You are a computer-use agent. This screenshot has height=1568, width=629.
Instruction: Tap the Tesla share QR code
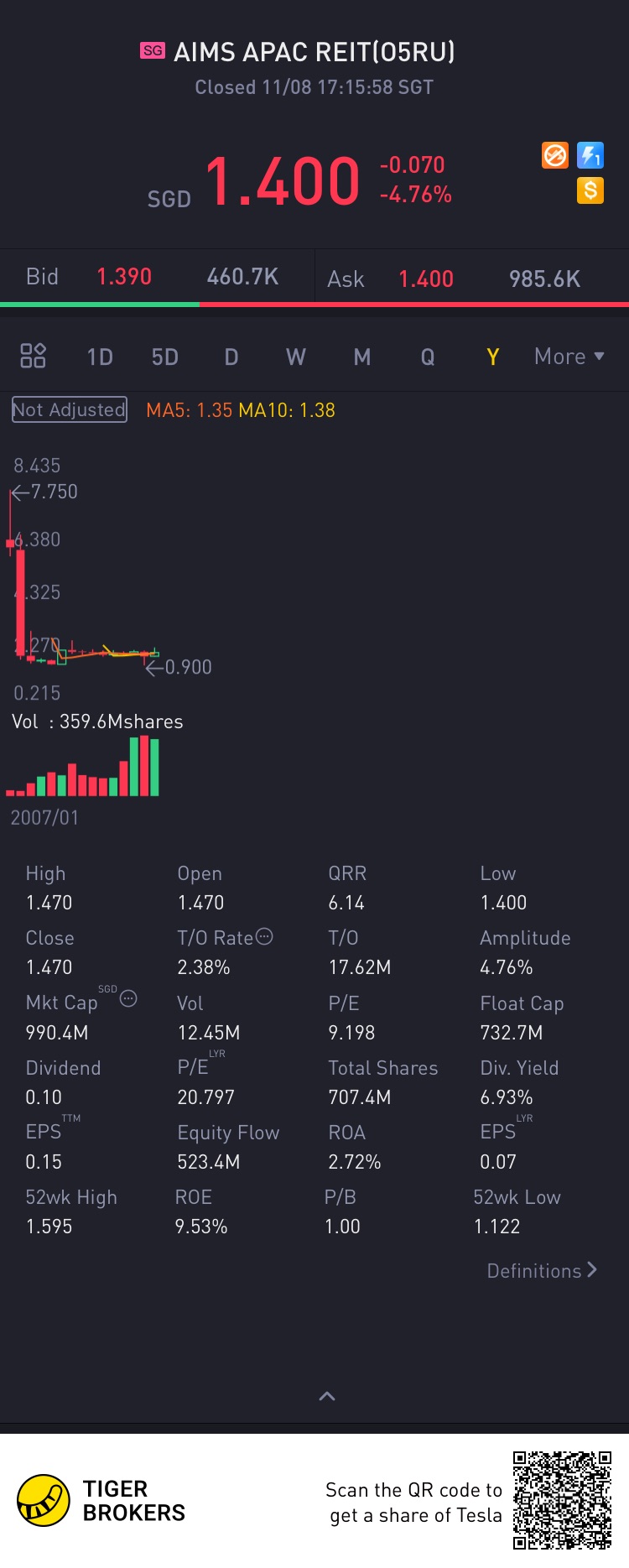[x=562, y=1500]
